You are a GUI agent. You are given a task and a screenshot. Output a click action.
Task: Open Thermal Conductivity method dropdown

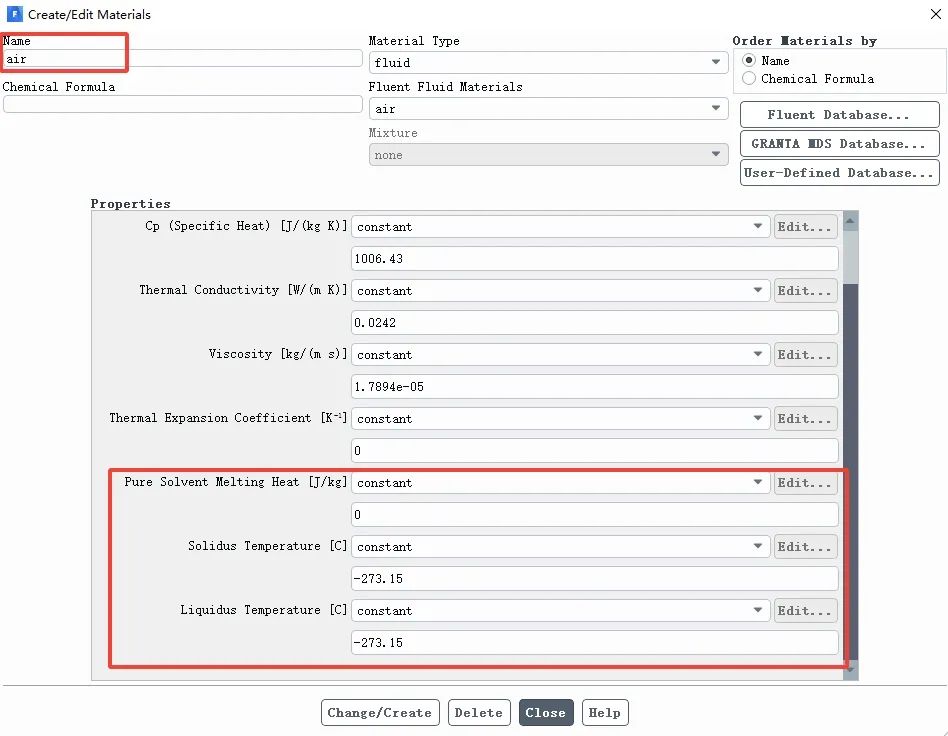560,291
